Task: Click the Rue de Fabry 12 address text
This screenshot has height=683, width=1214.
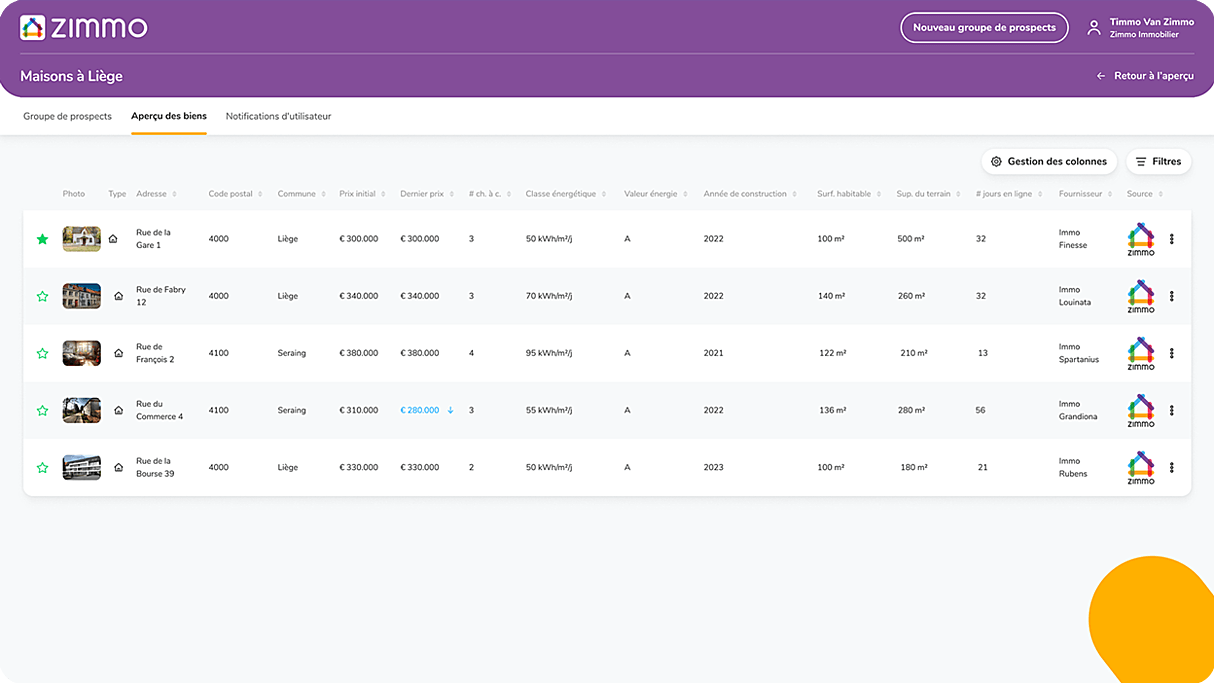Action: (x=161, y=296)
